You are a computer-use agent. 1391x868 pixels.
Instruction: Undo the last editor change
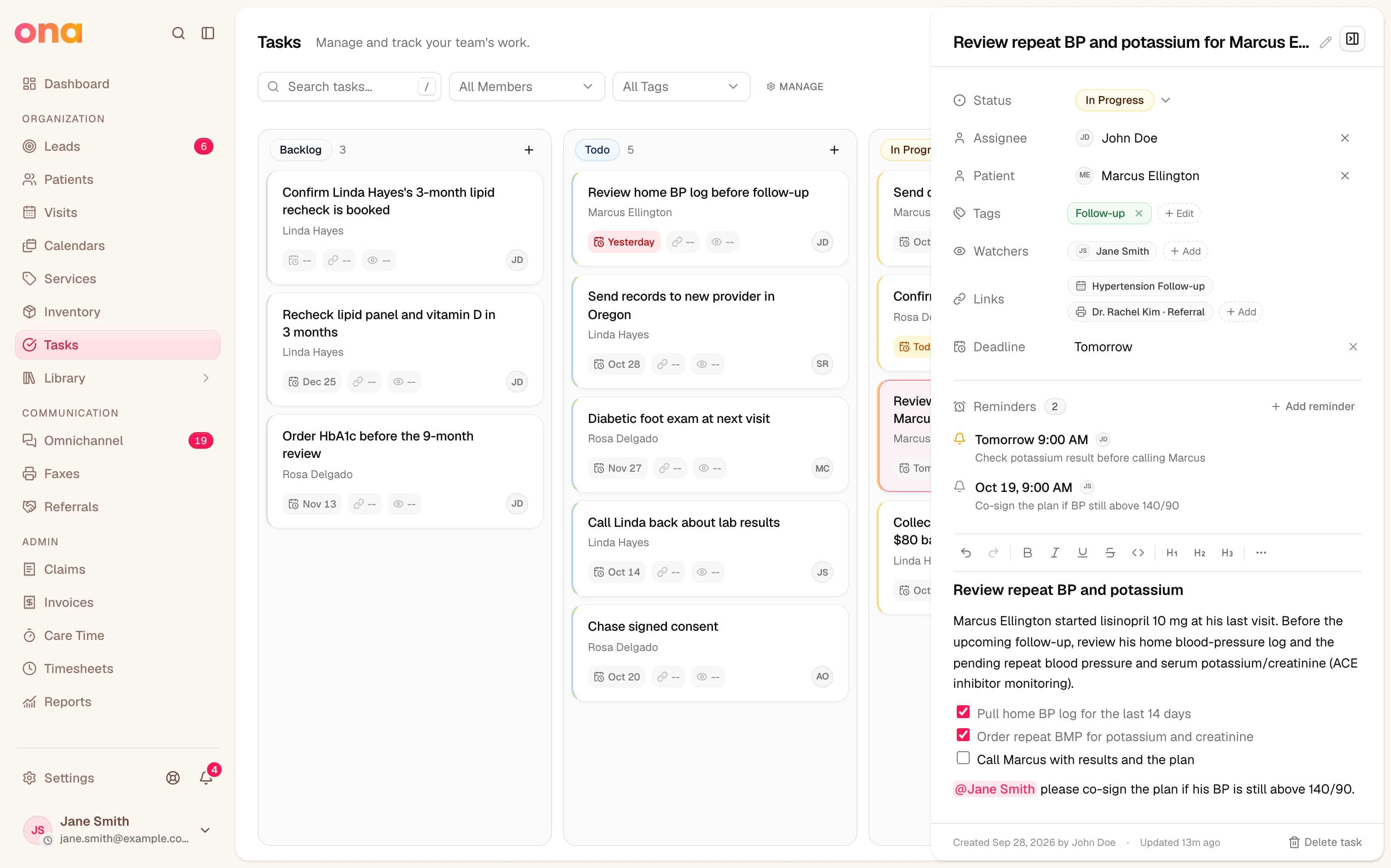[x=966, y=552]
